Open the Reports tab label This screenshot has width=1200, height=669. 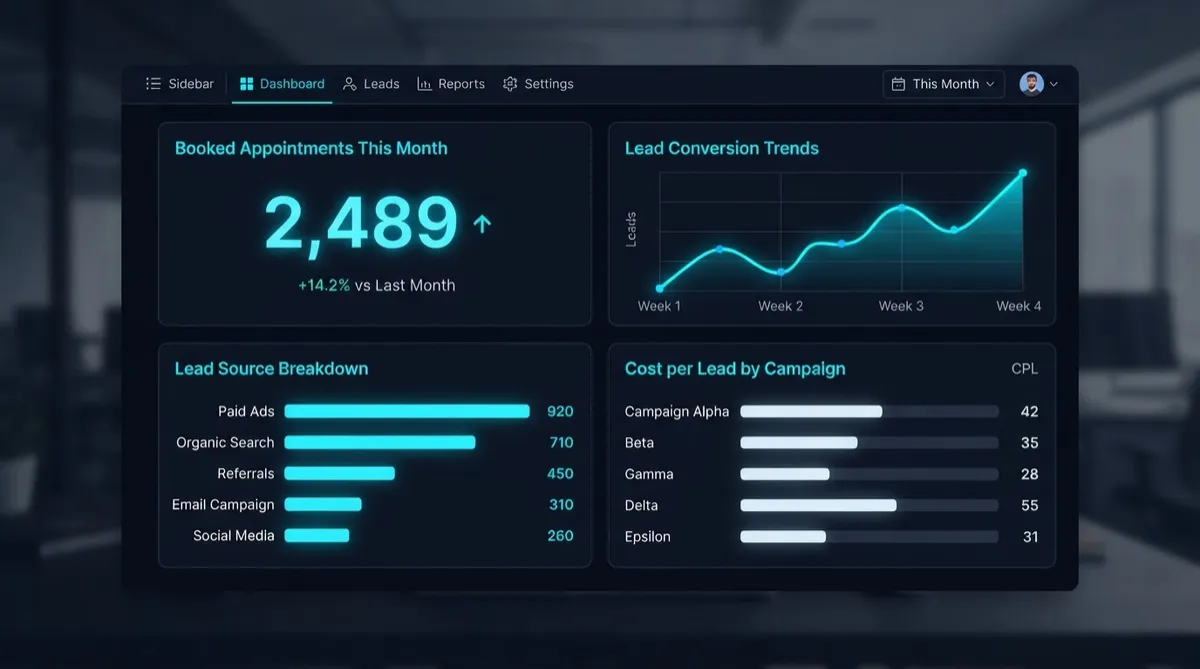pos(461,84)
